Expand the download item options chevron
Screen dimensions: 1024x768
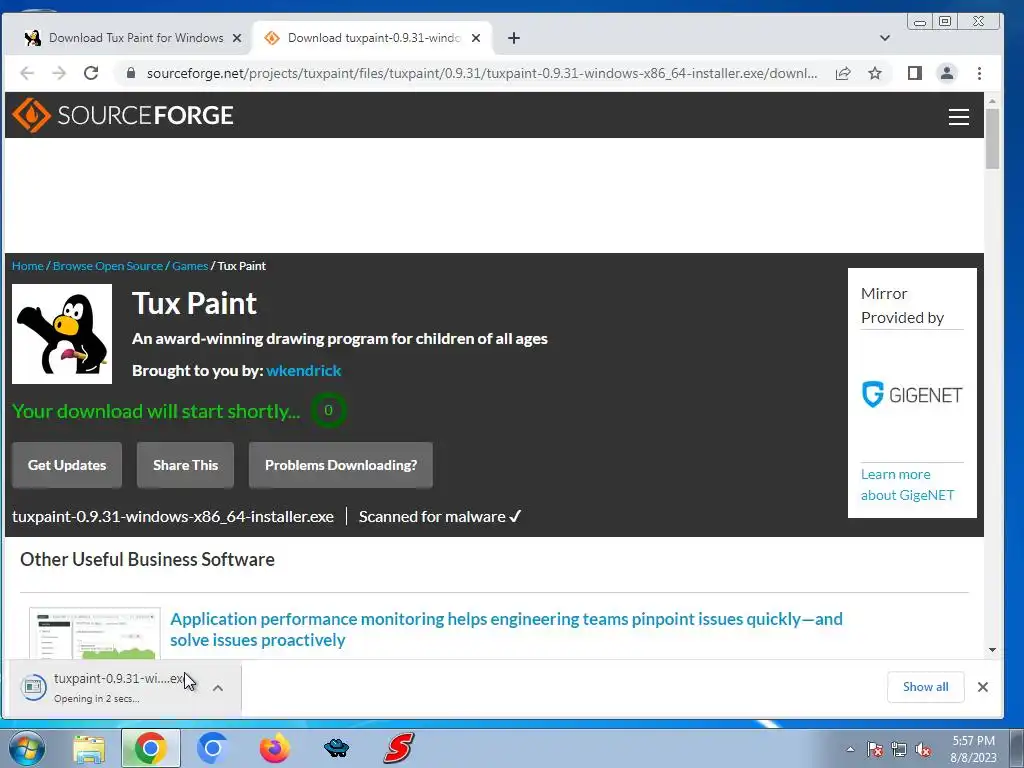218,688
